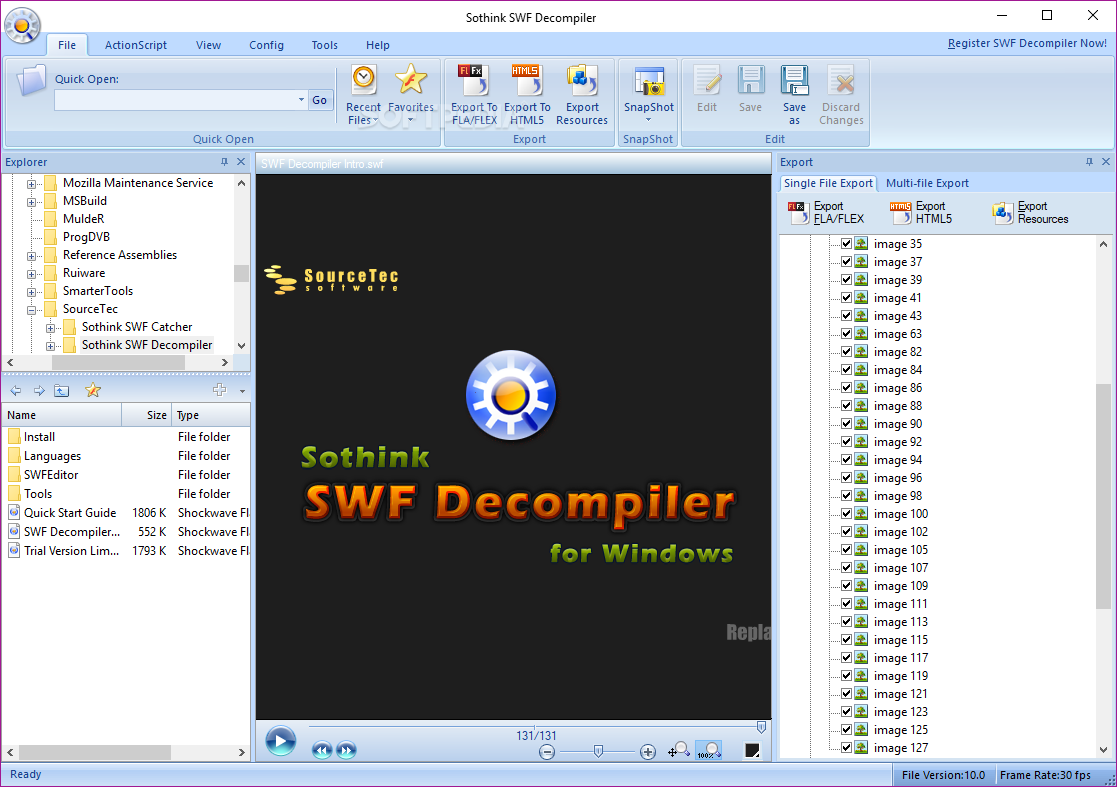
Task: Open the View ribbon tab
Action: click(x=208, y=45)
